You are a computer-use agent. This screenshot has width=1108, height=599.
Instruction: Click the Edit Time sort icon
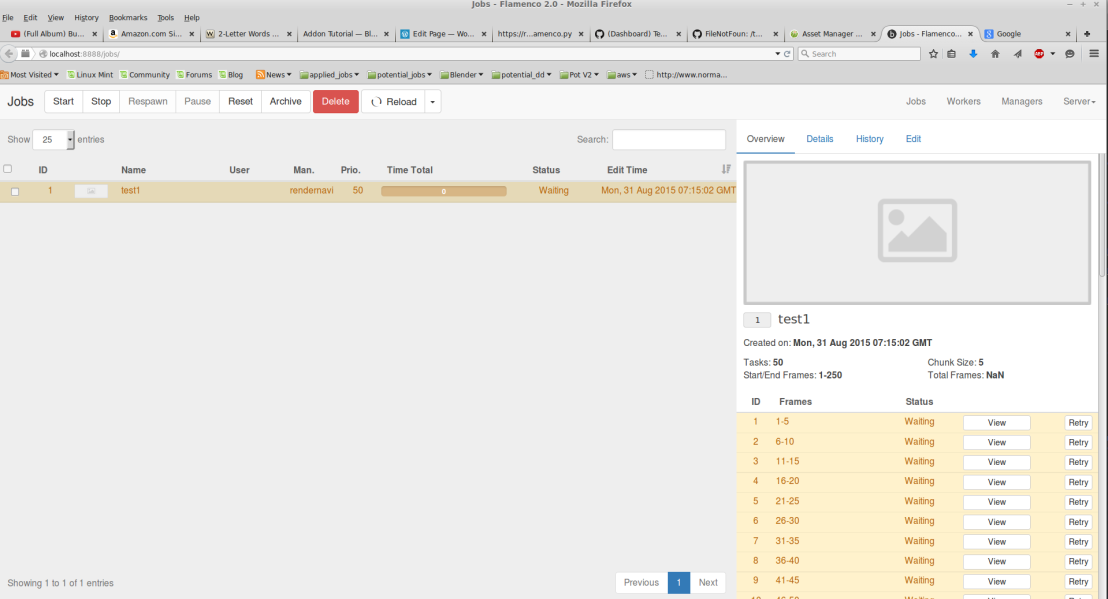[x=726, y=170]
